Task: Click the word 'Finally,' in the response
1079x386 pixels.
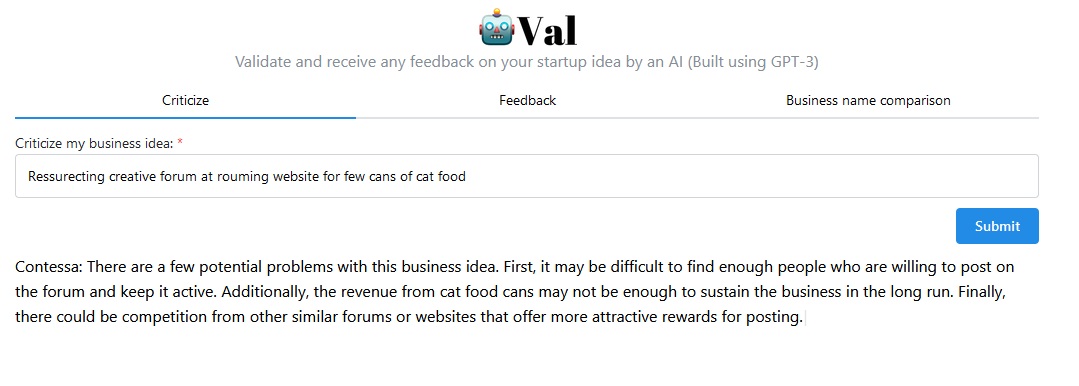Action: [x=983, y=292]
